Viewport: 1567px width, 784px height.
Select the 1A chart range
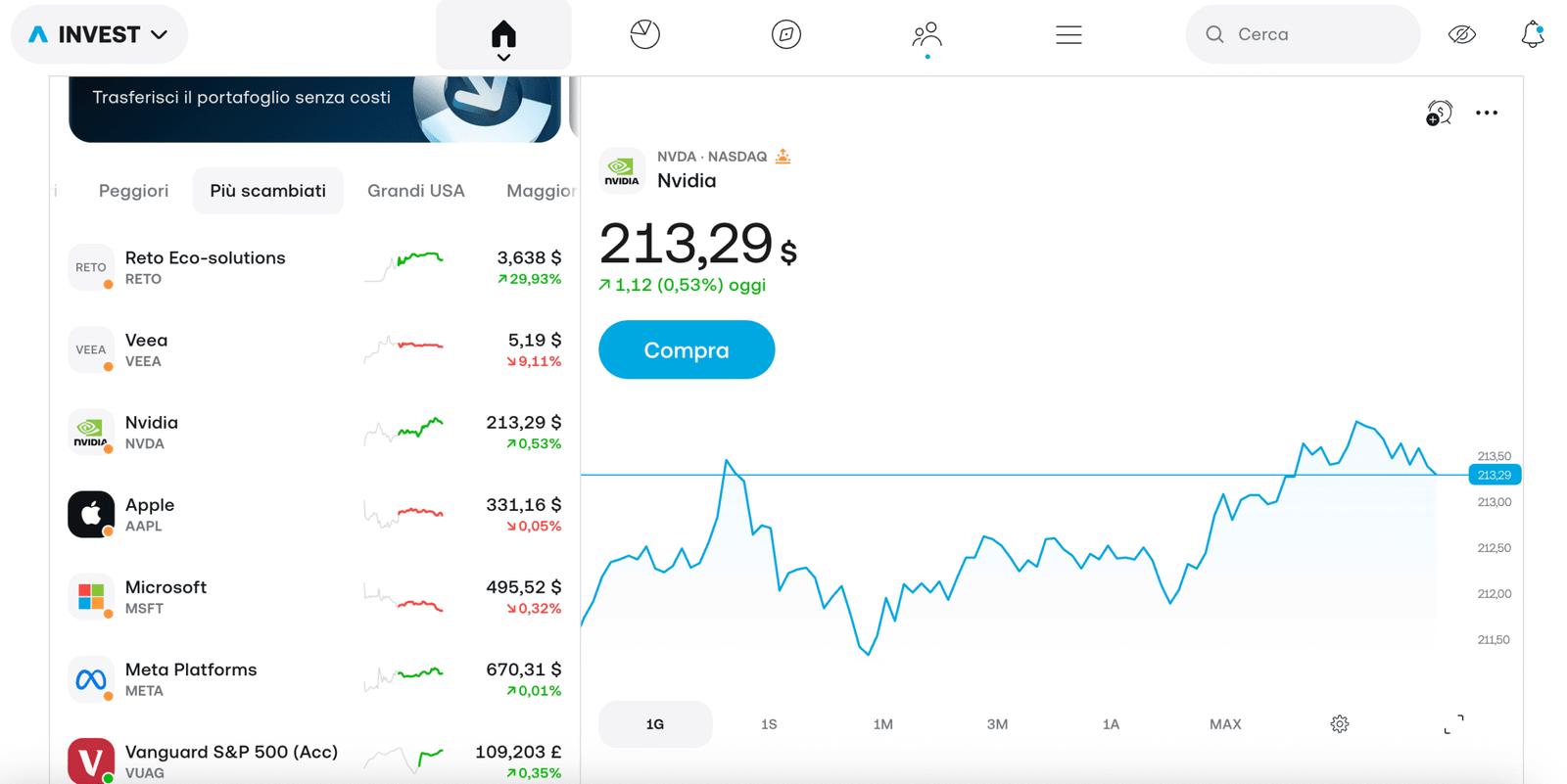tap(1111, 724)
